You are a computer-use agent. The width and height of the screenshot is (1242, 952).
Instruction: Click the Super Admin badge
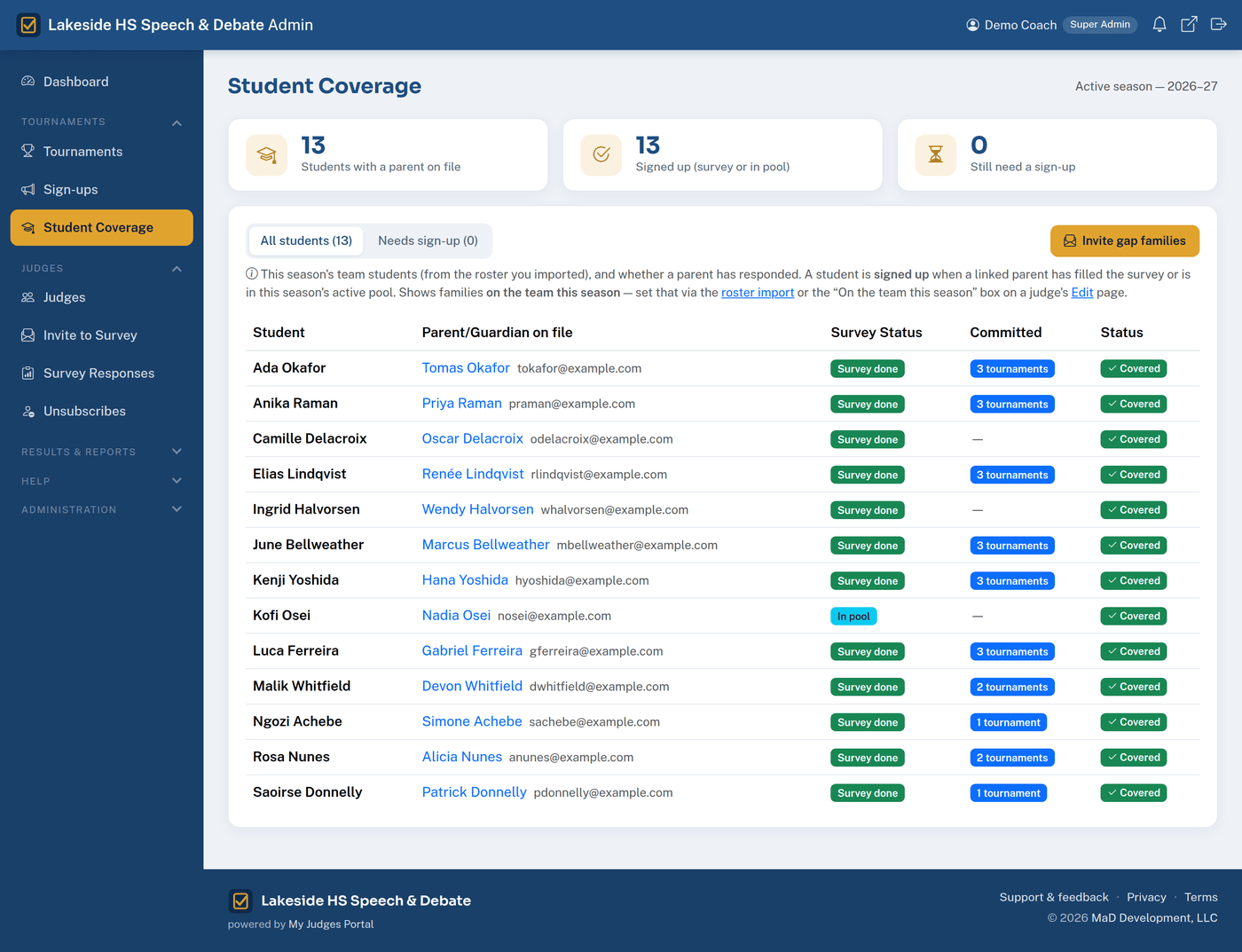point(1100,25)
